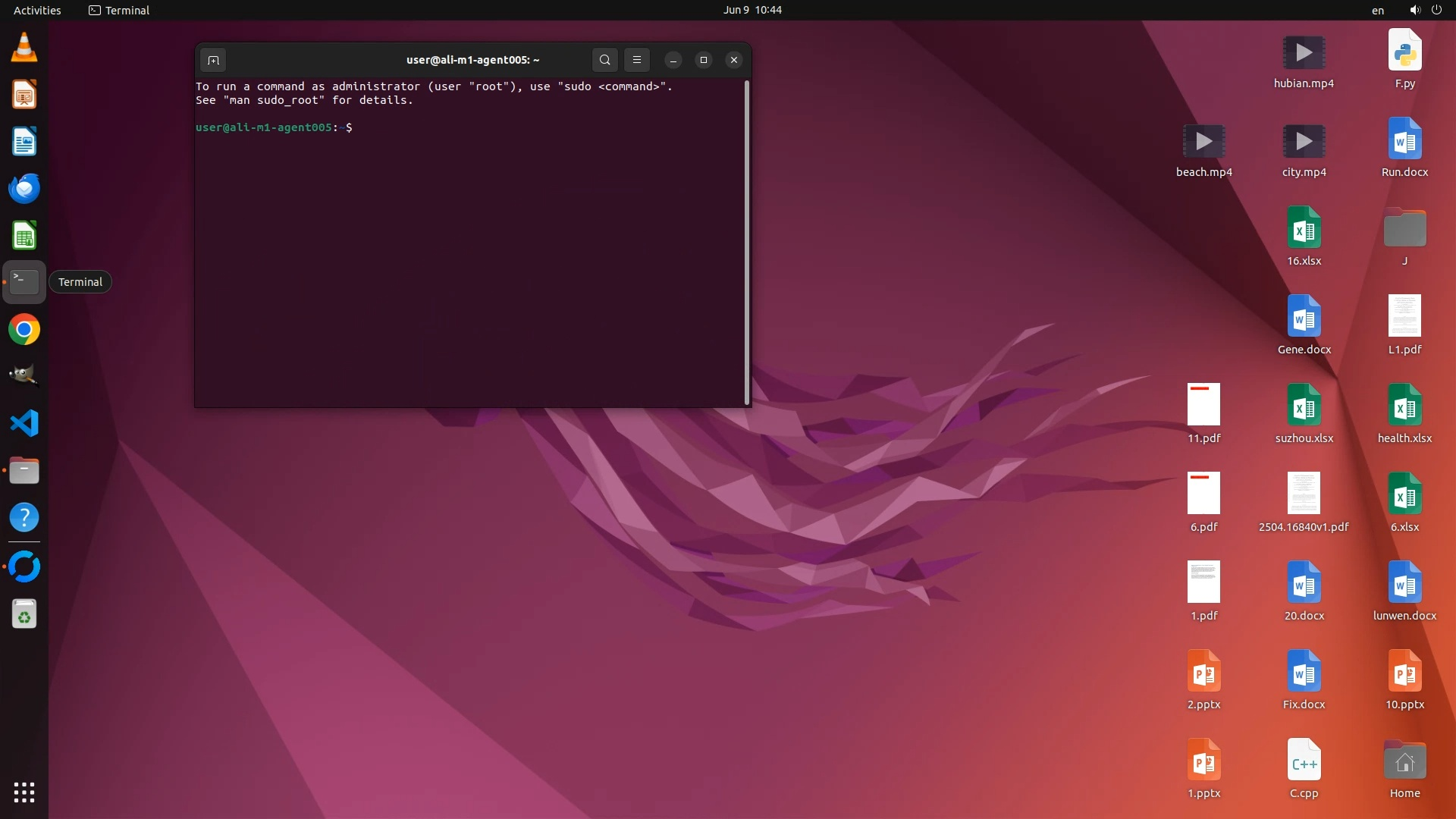Open Visual Studio Code from dock
The width and height of the screenshot is (1456, 819).
pos(24,423)
